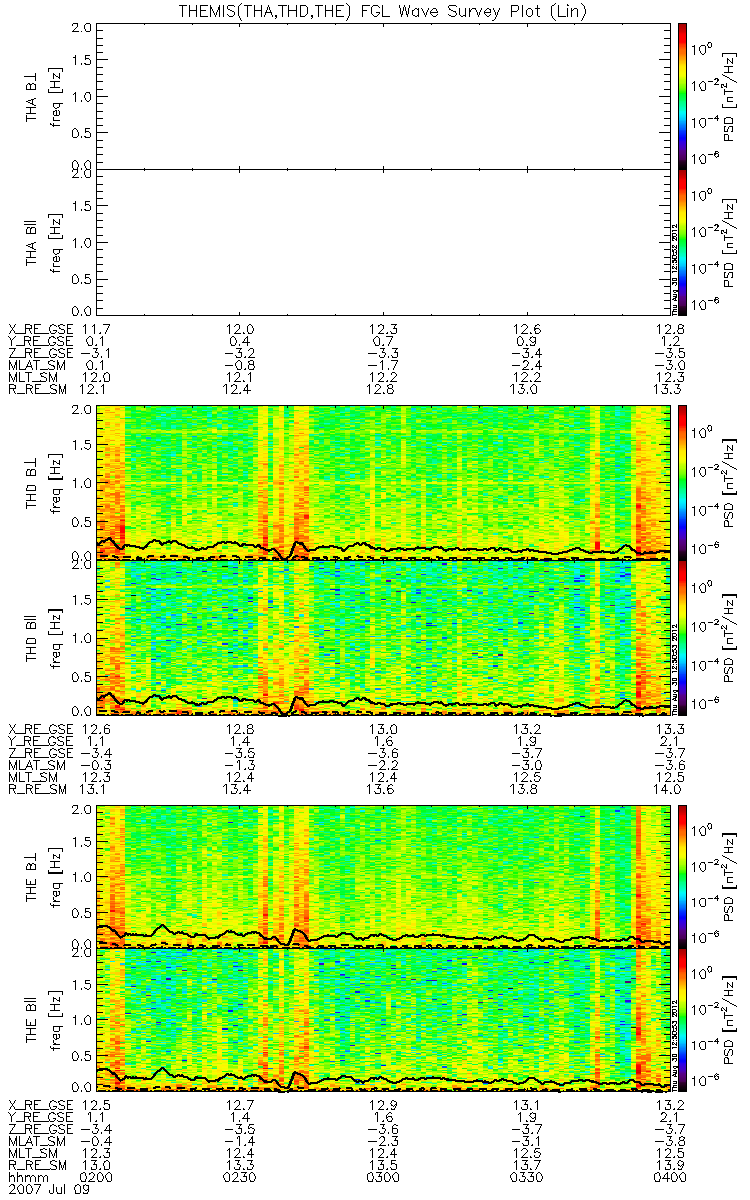Viewport: 750px width, 1200px height.
Task: Click the PSD color bar beside THA B∥ panel
Action: (683, 242)
